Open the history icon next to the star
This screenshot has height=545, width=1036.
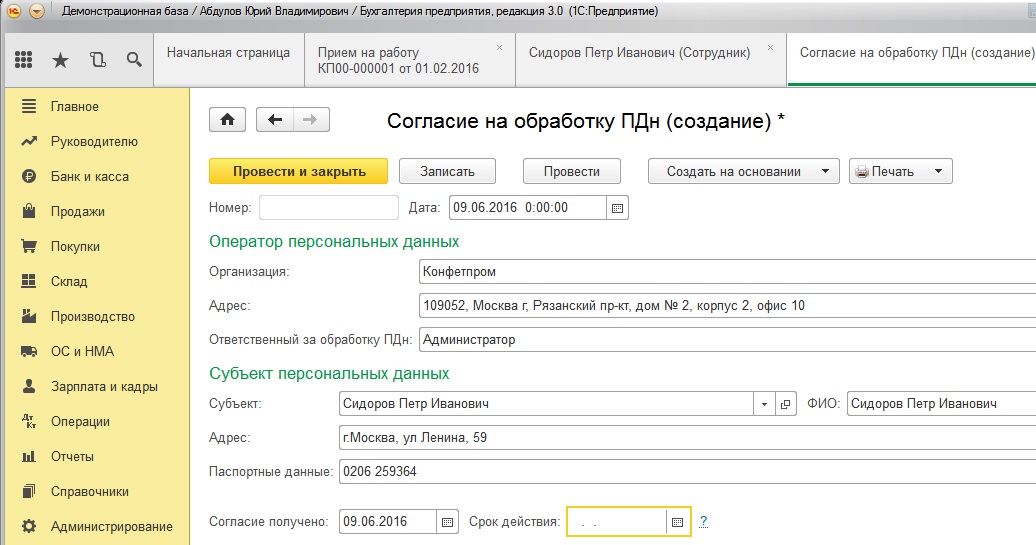coord(98,60)
